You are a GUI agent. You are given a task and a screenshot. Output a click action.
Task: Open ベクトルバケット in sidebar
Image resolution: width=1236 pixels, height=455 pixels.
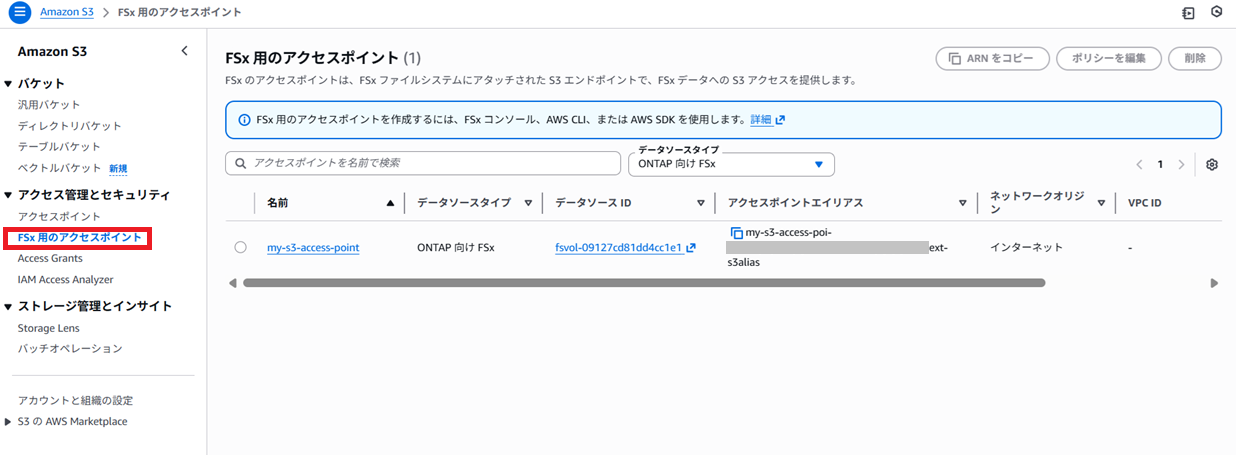59,168
